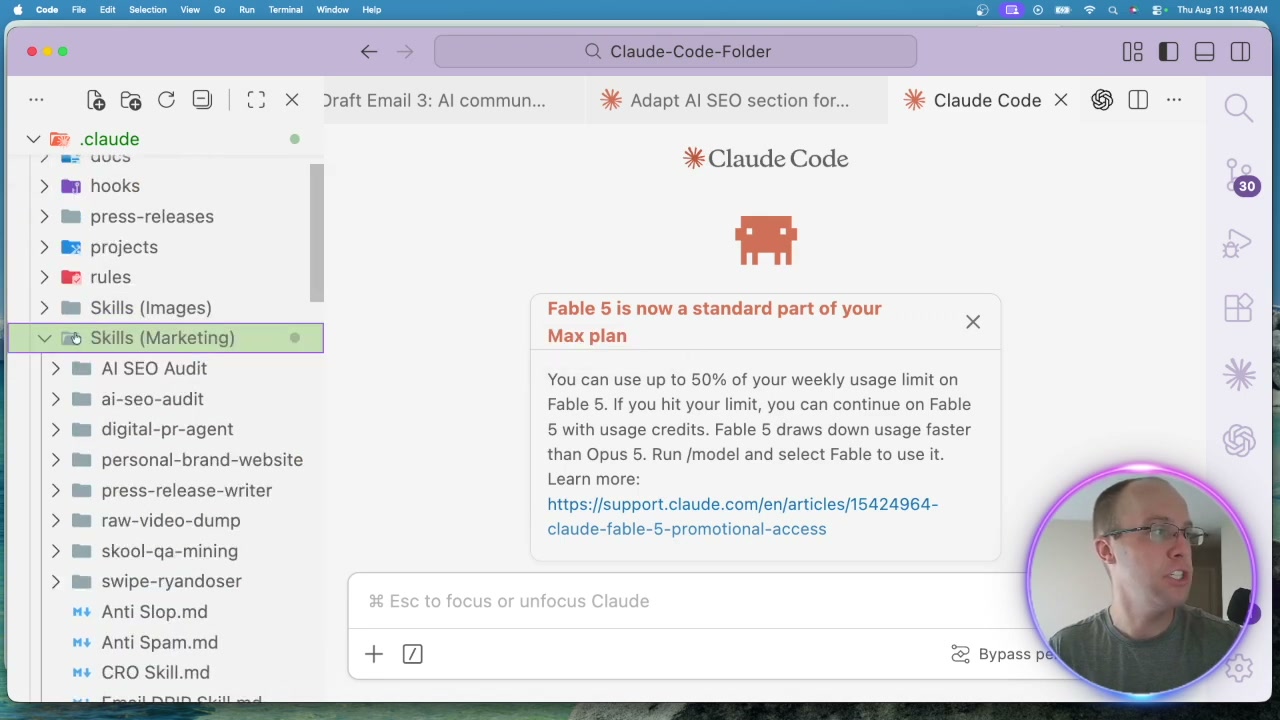Open the Customize Layout icon

tap(1132, 52)
